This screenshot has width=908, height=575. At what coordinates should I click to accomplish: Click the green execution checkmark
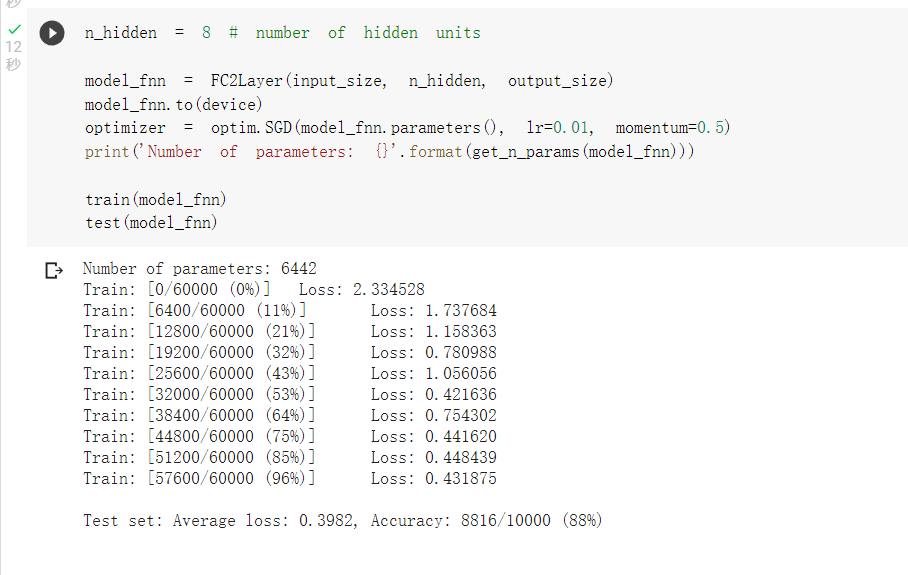[13, 30]
